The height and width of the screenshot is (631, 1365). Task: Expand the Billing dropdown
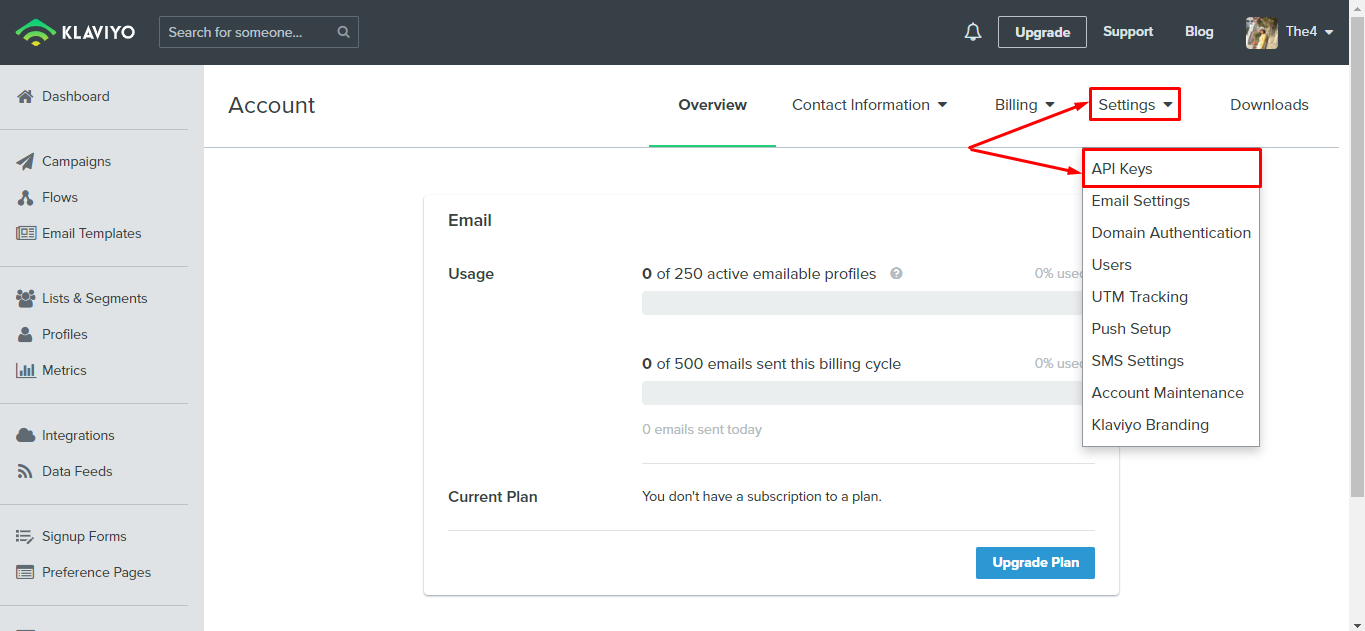(1025, 105)
